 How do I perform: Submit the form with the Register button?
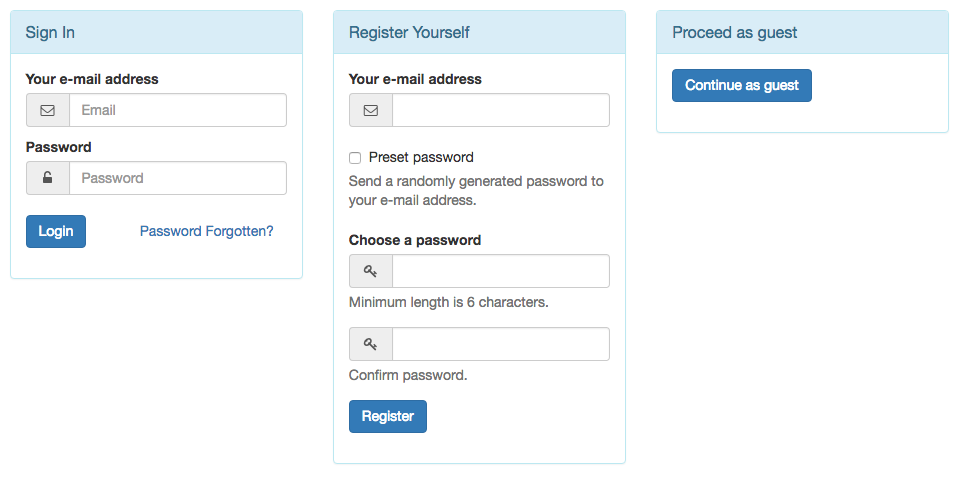pyautogui.click(x=388, y=417)
